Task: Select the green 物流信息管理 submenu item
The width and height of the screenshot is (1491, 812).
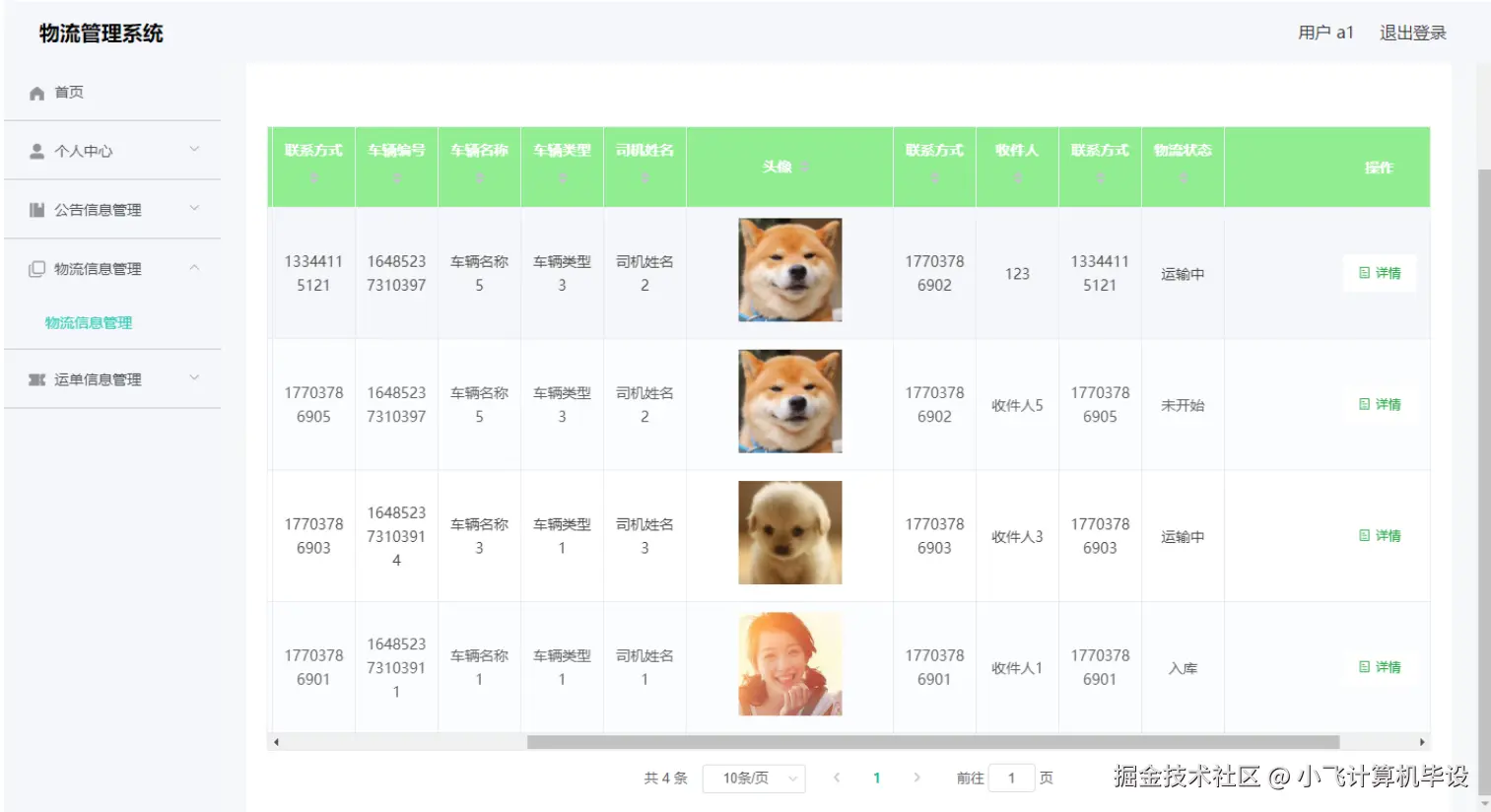Action: pos(89,323)
